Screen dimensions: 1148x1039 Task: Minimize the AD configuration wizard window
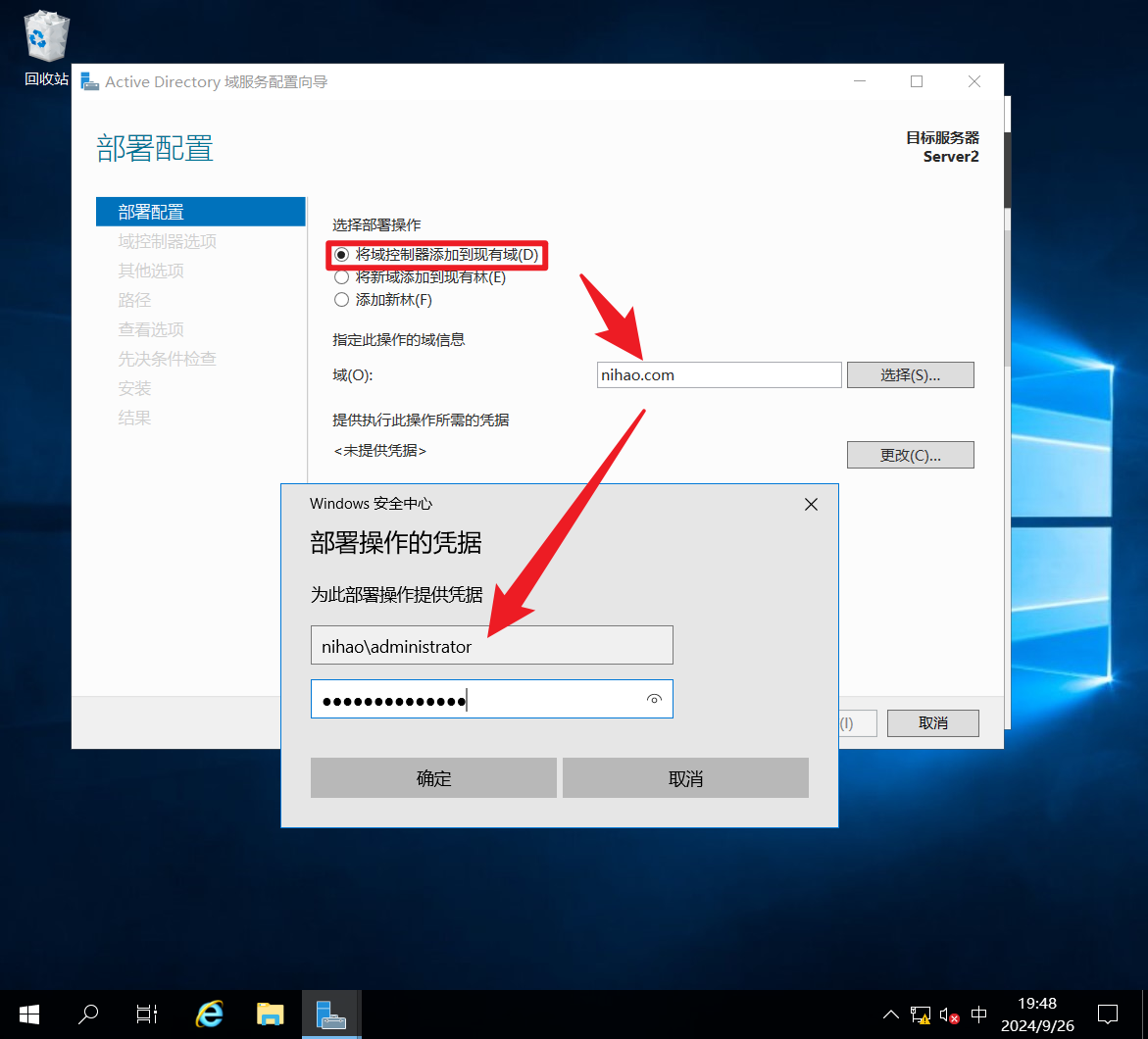click(x=860, y=81)
